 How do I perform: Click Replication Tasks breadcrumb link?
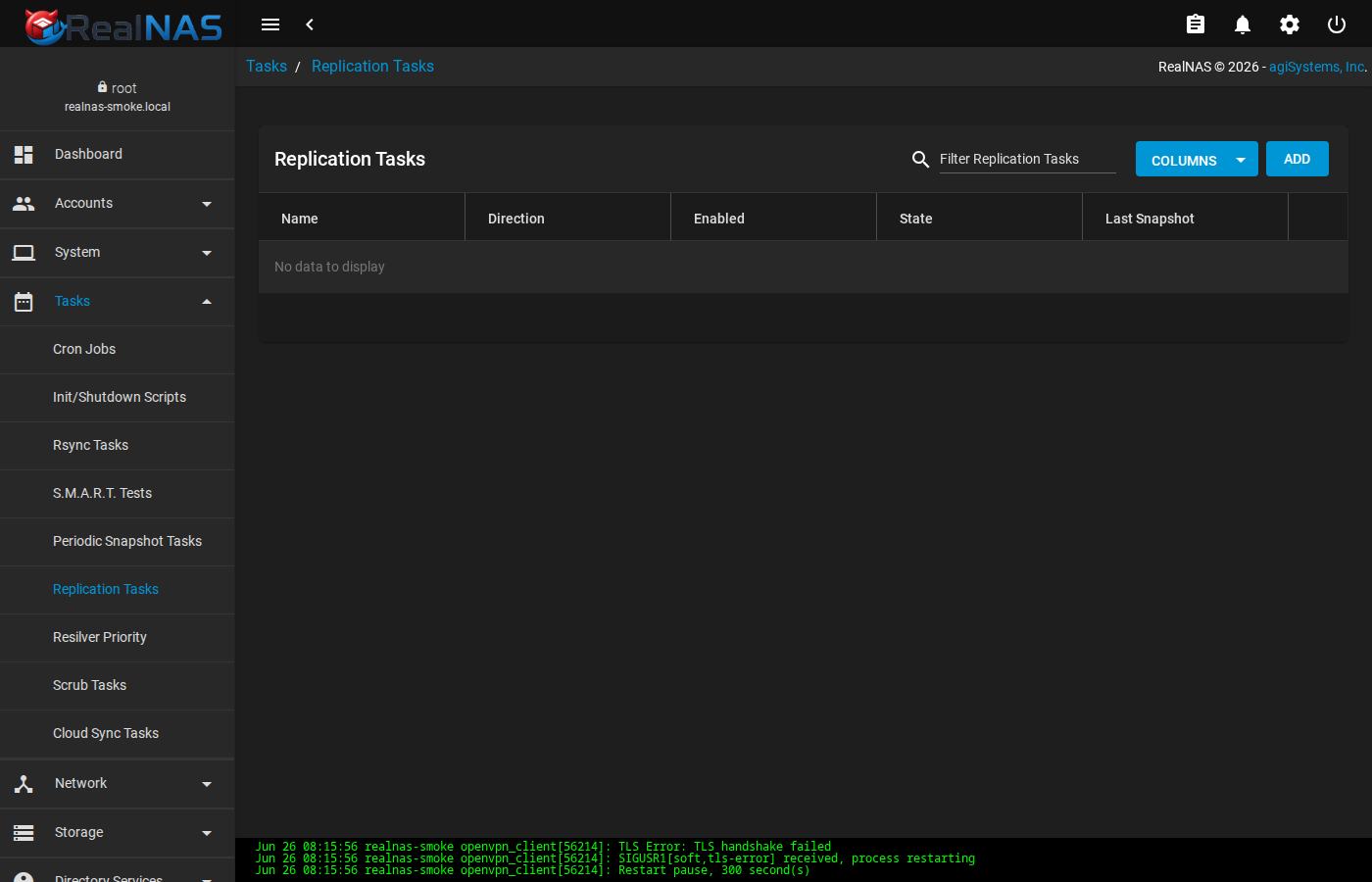click(x=372, y=67)
